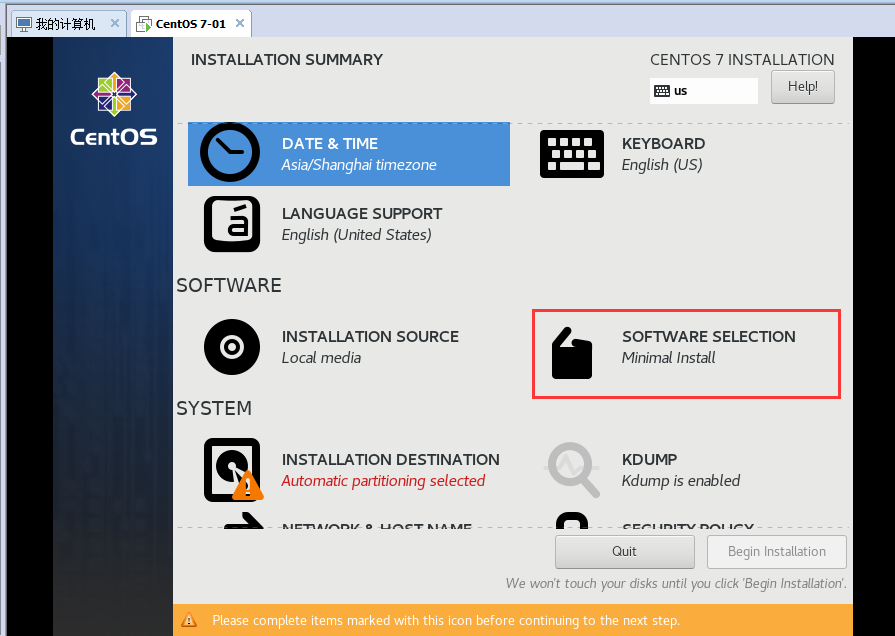Click the Begin Installation button
The height and width of the screenshot is (636, 895).
[x=776, y=552]
